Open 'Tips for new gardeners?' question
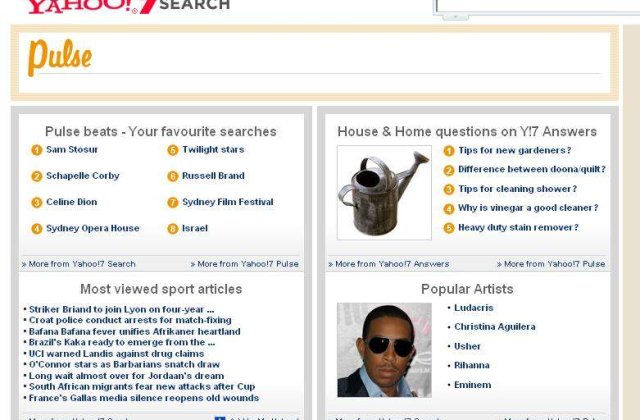 pos(514,150)
